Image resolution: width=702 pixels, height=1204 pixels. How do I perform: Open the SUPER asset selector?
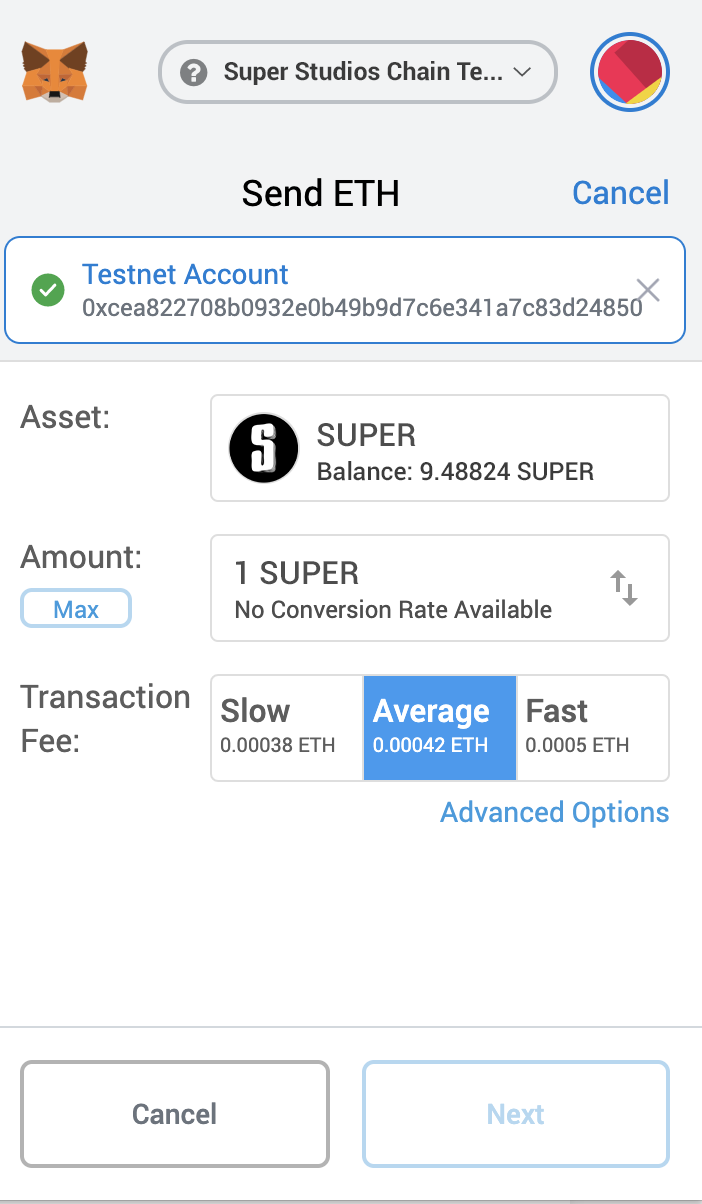click(440, 448)
